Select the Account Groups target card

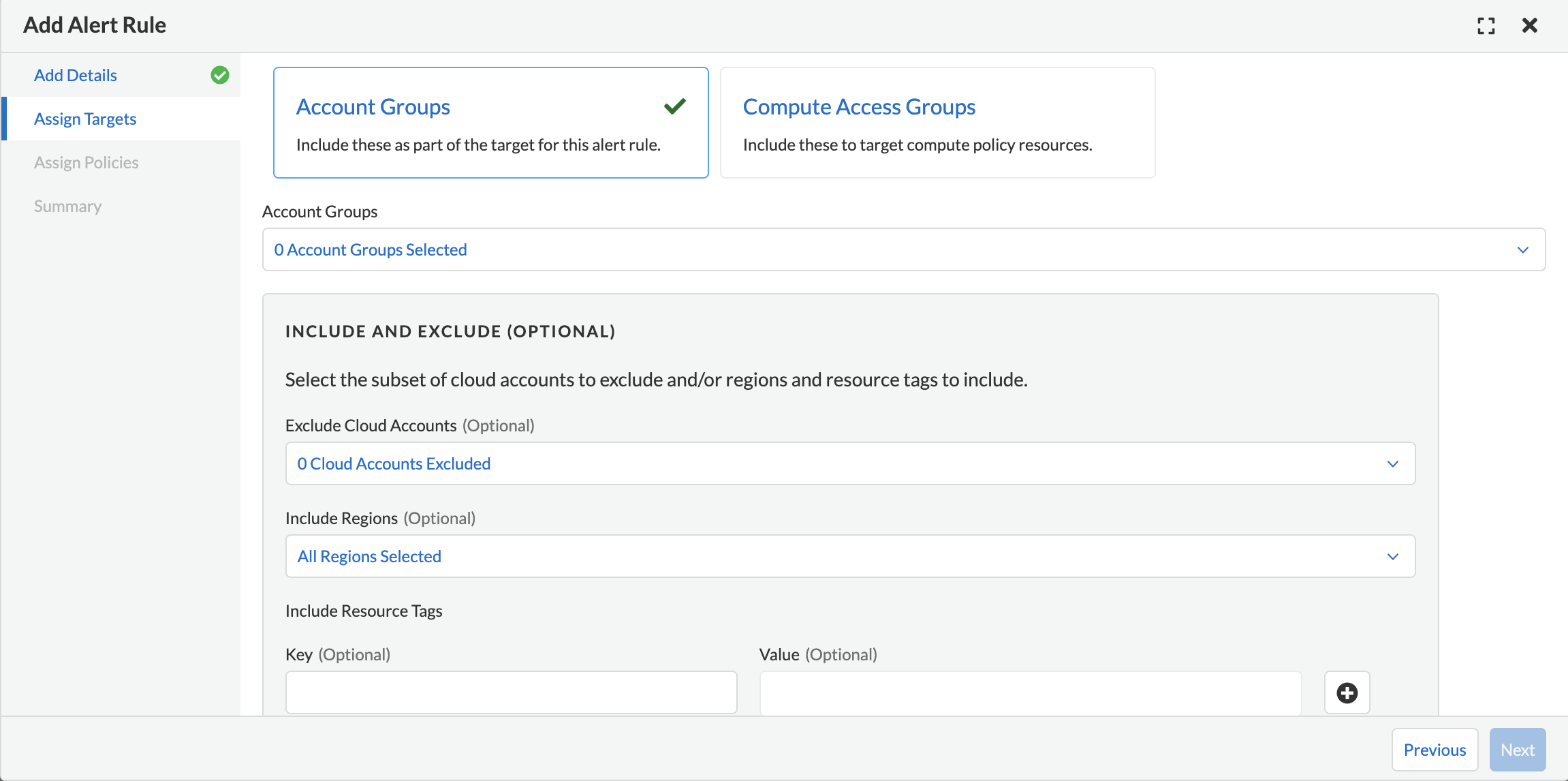[490, 123]
